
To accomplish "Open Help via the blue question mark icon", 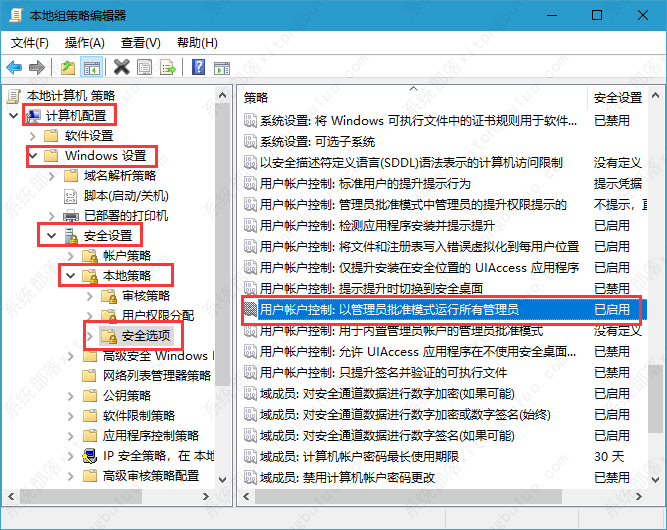I will pos(198,67).
